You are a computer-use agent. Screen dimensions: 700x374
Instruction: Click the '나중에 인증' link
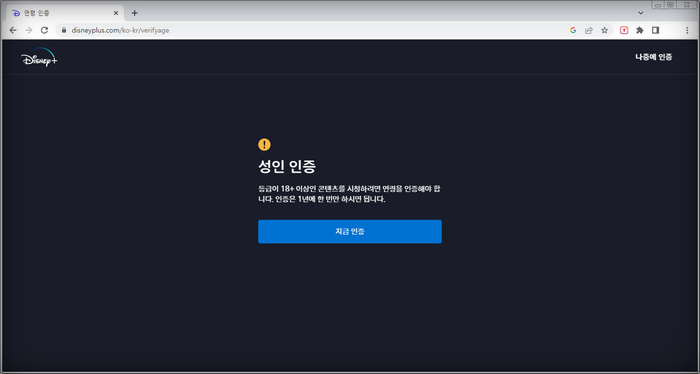tap(654, 57)
